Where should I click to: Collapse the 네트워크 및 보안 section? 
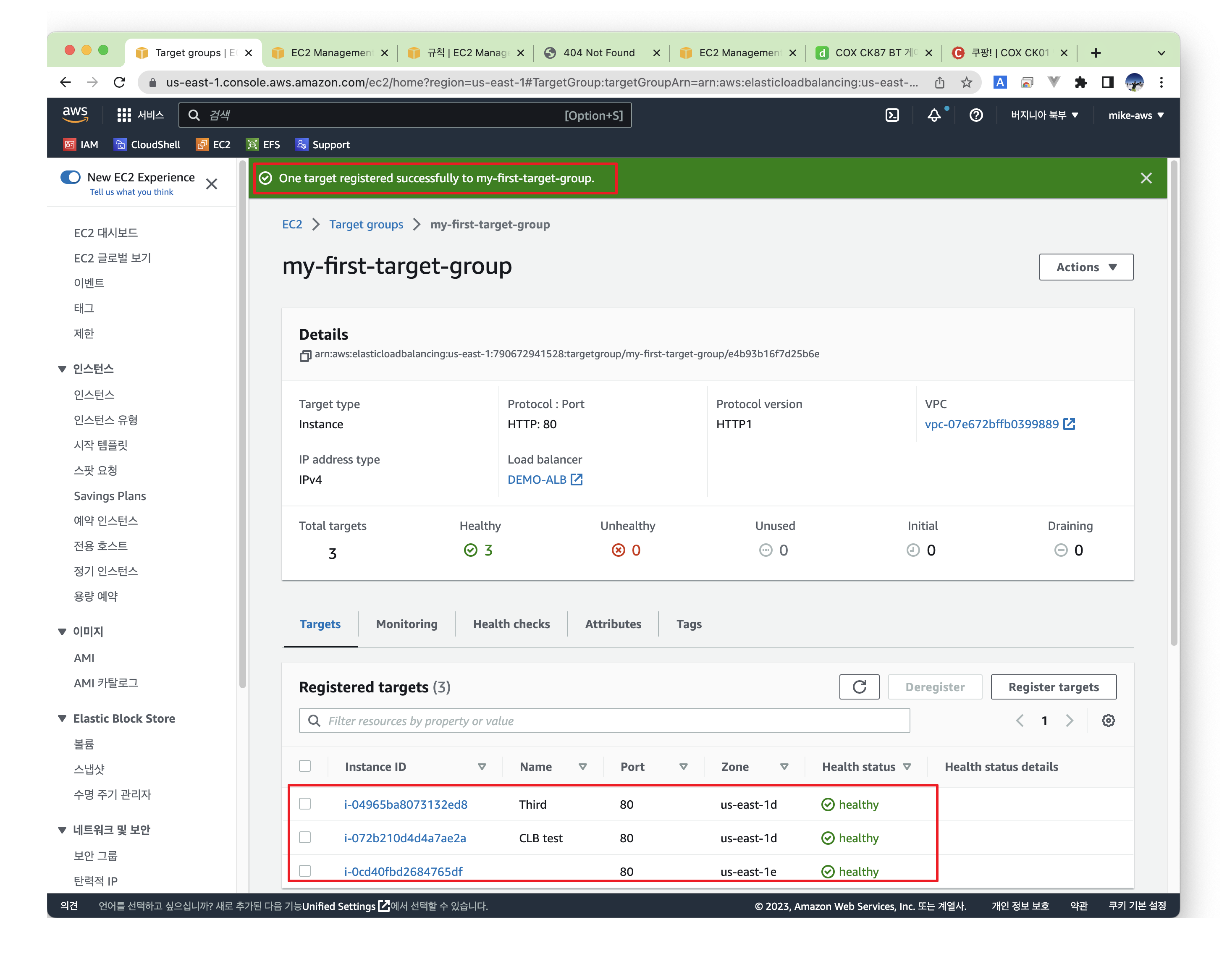click(62, 829)
